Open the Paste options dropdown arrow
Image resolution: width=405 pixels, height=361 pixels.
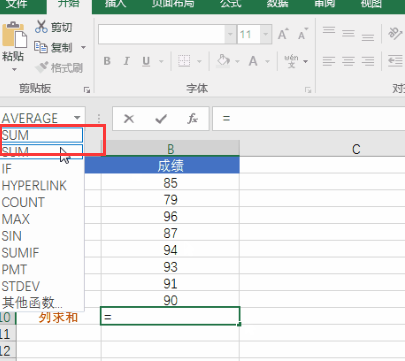point(14,70)
